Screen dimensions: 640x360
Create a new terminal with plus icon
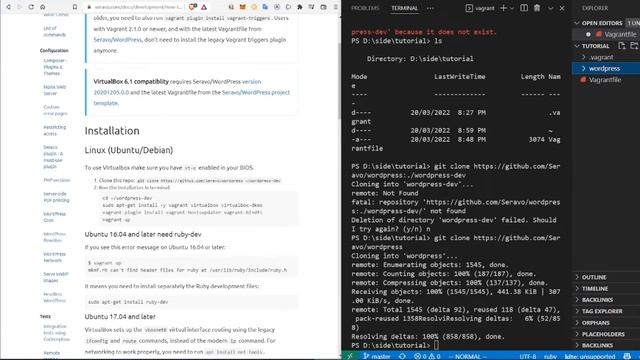coord(503,8)
